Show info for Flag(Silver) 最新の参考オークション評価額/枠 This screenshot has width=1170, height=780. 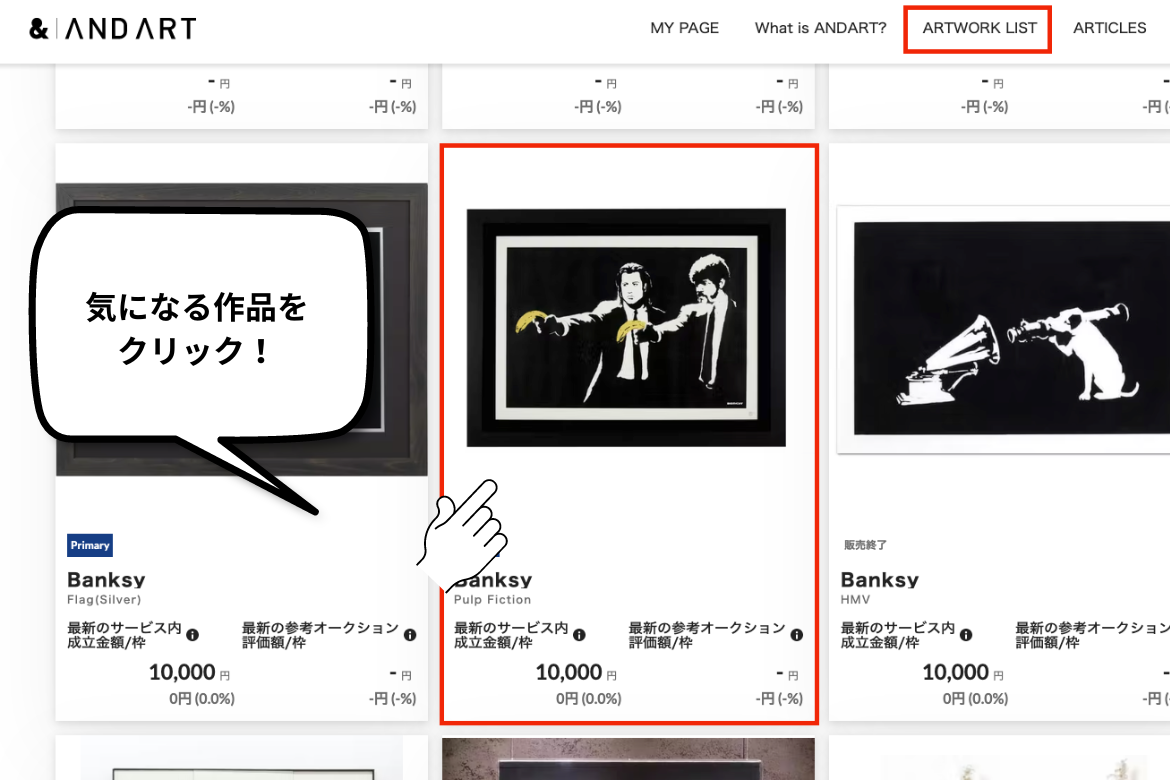click(410, 635)
